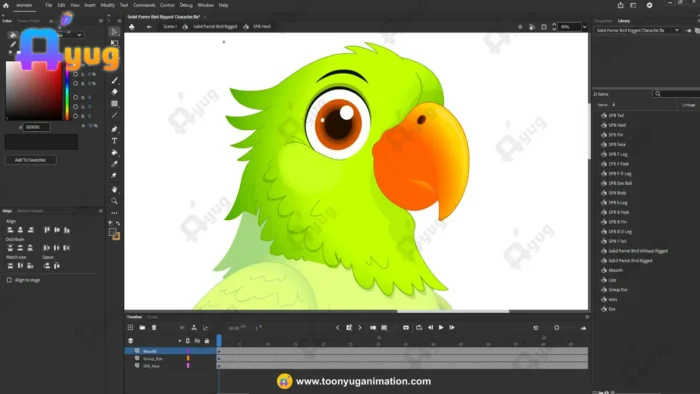Screen dimensions: 700x394
Task: Select the Eraser tool
Action: click(x=114, y=91)
